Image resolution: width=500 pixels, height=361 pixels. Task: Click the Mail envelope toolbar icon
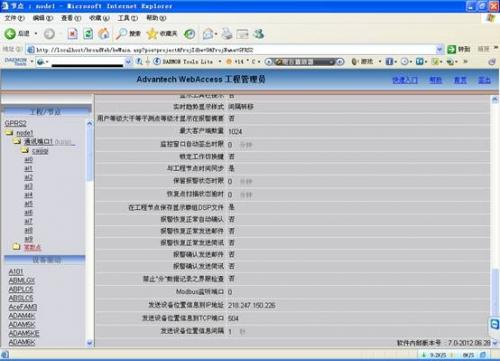208,34
